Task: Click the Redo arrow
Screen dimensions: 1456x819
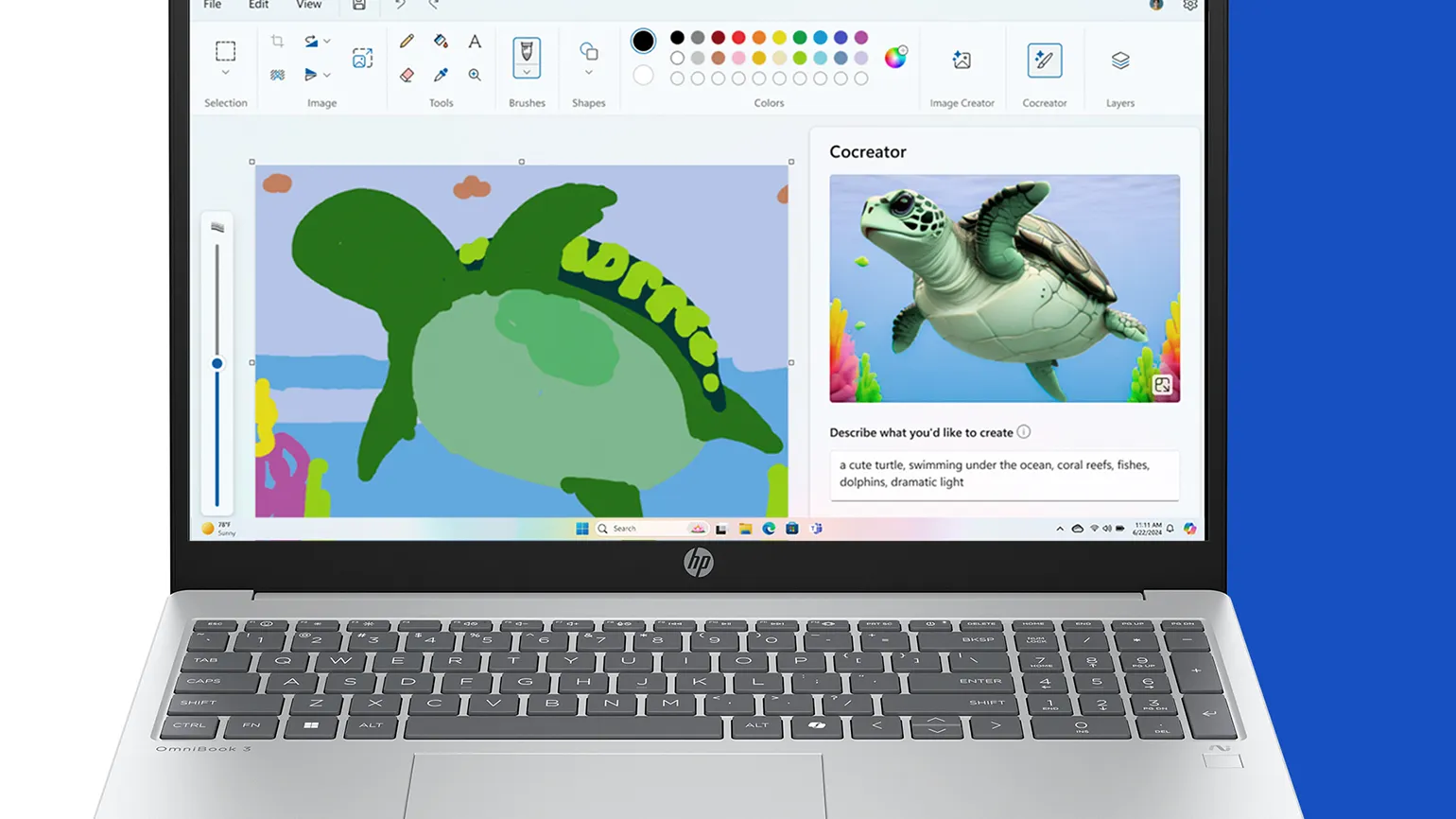Action: coord(434,5)
